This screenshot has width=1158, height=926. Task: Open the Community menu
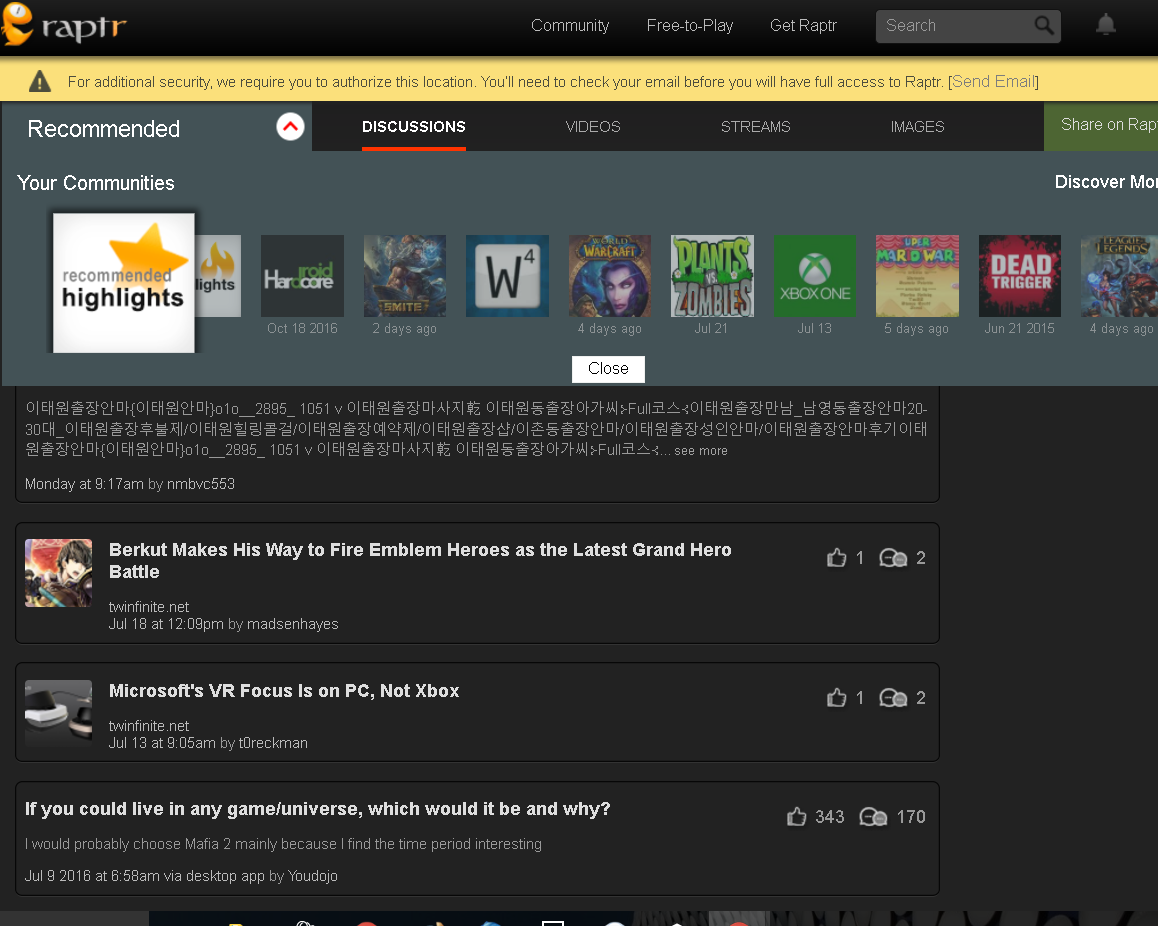pos(570,26)
